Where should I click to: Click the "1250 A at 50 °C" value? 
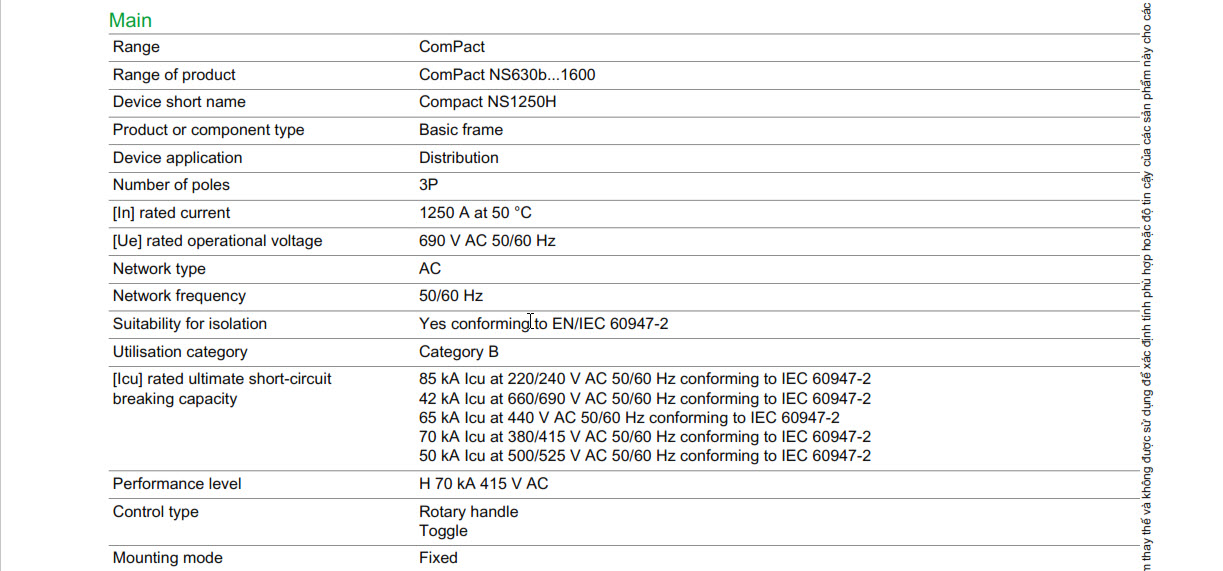coord(476,213)
